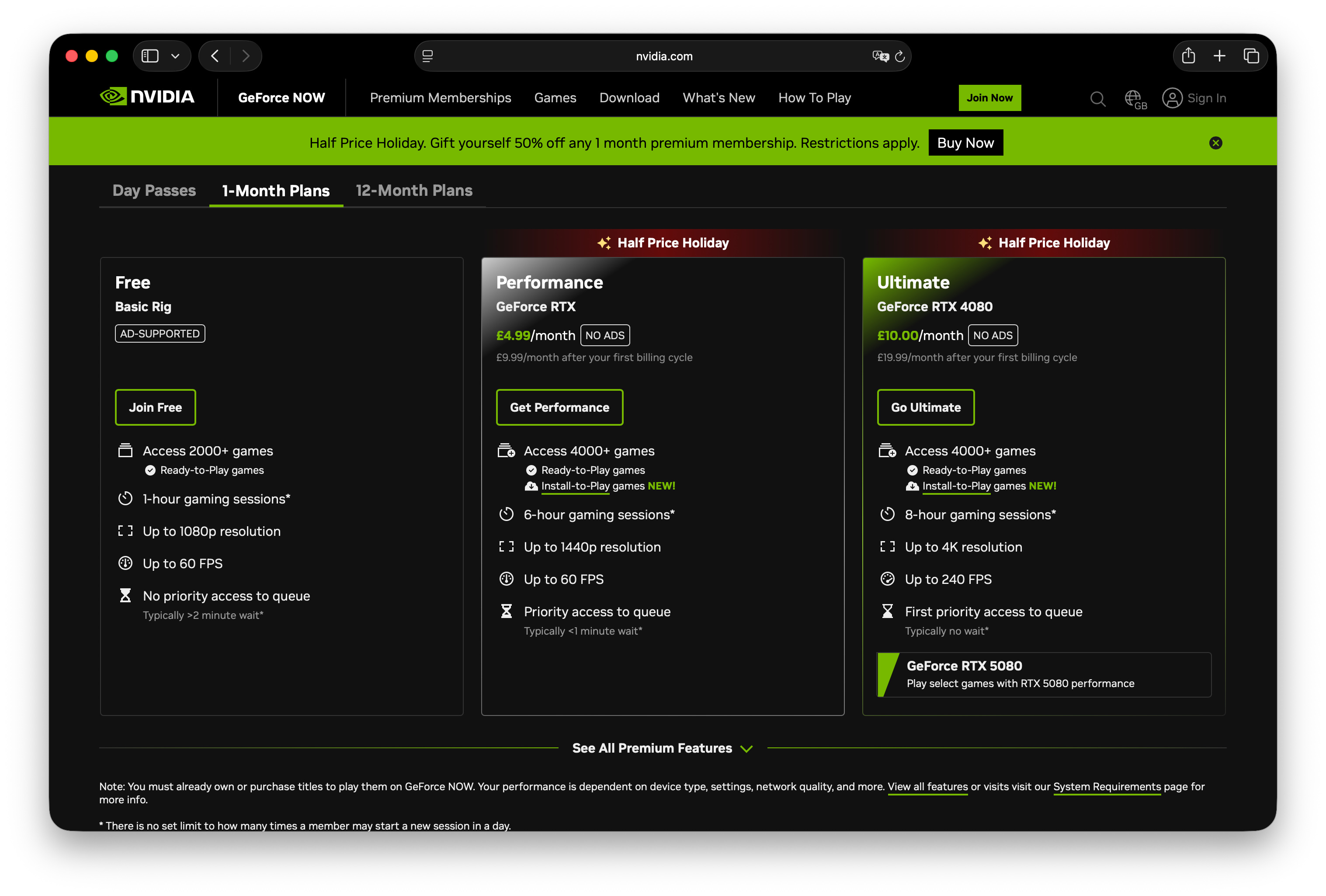Click the NVIDIA logo in header

point(147,97)
